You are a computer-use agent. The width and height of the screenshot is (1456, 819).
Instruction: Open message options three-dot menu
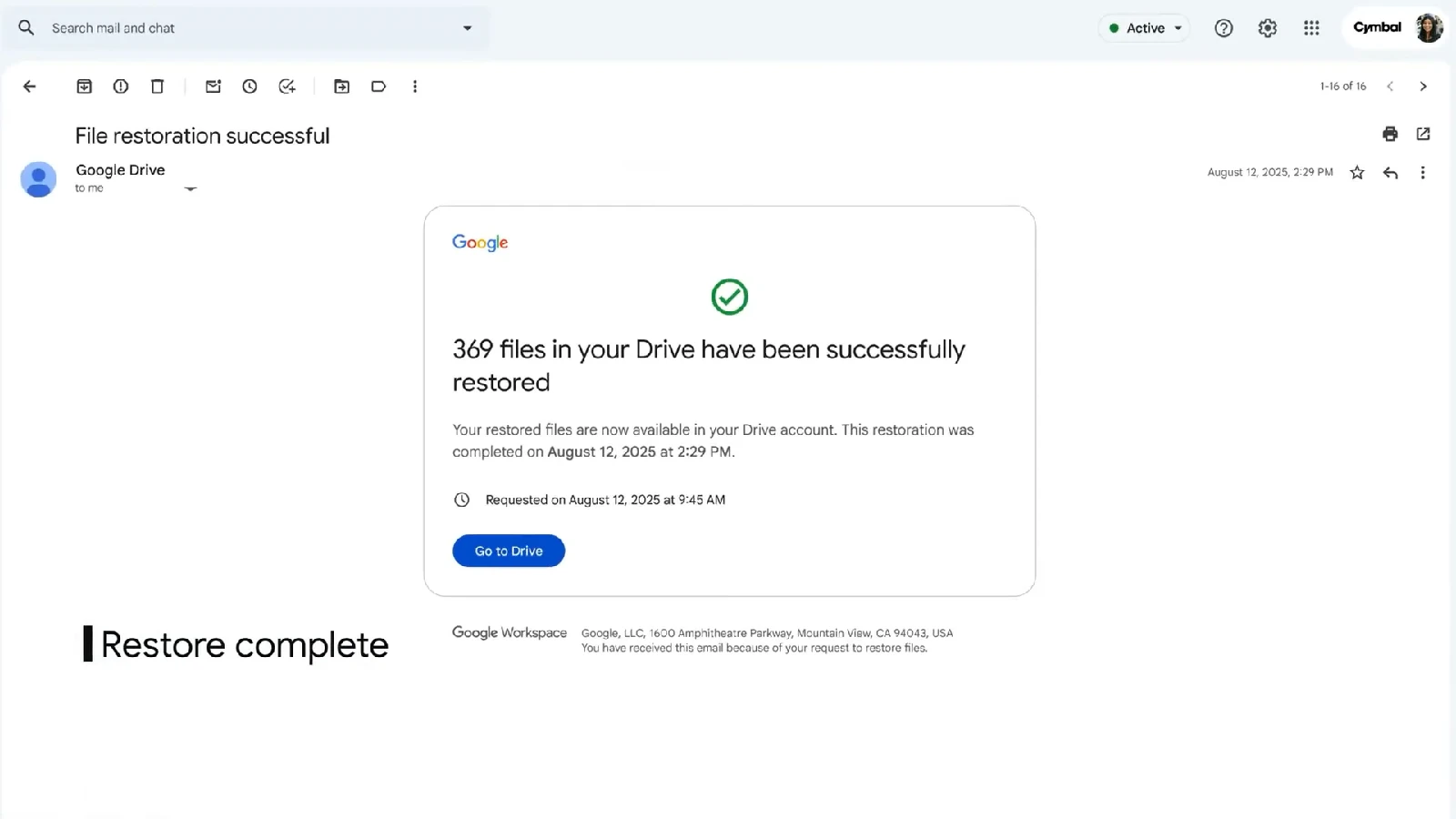click(1423, 173)
